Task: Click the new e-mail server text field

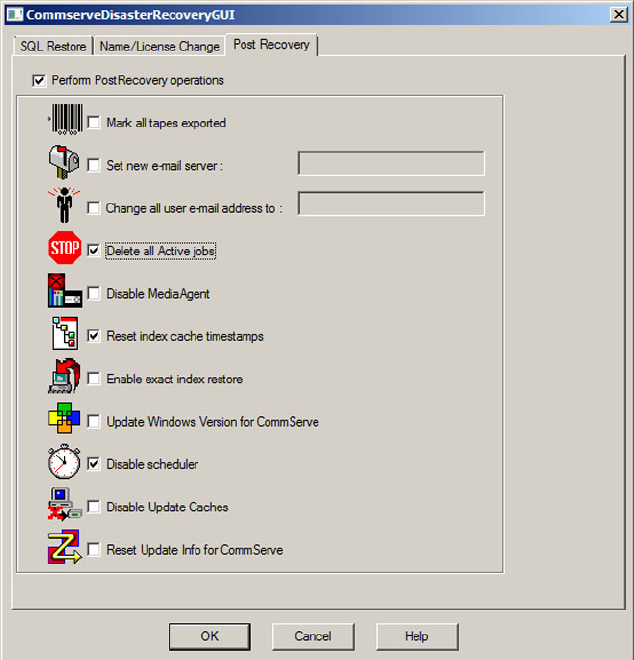Action: pyautogui.click(x=391, y=163)
